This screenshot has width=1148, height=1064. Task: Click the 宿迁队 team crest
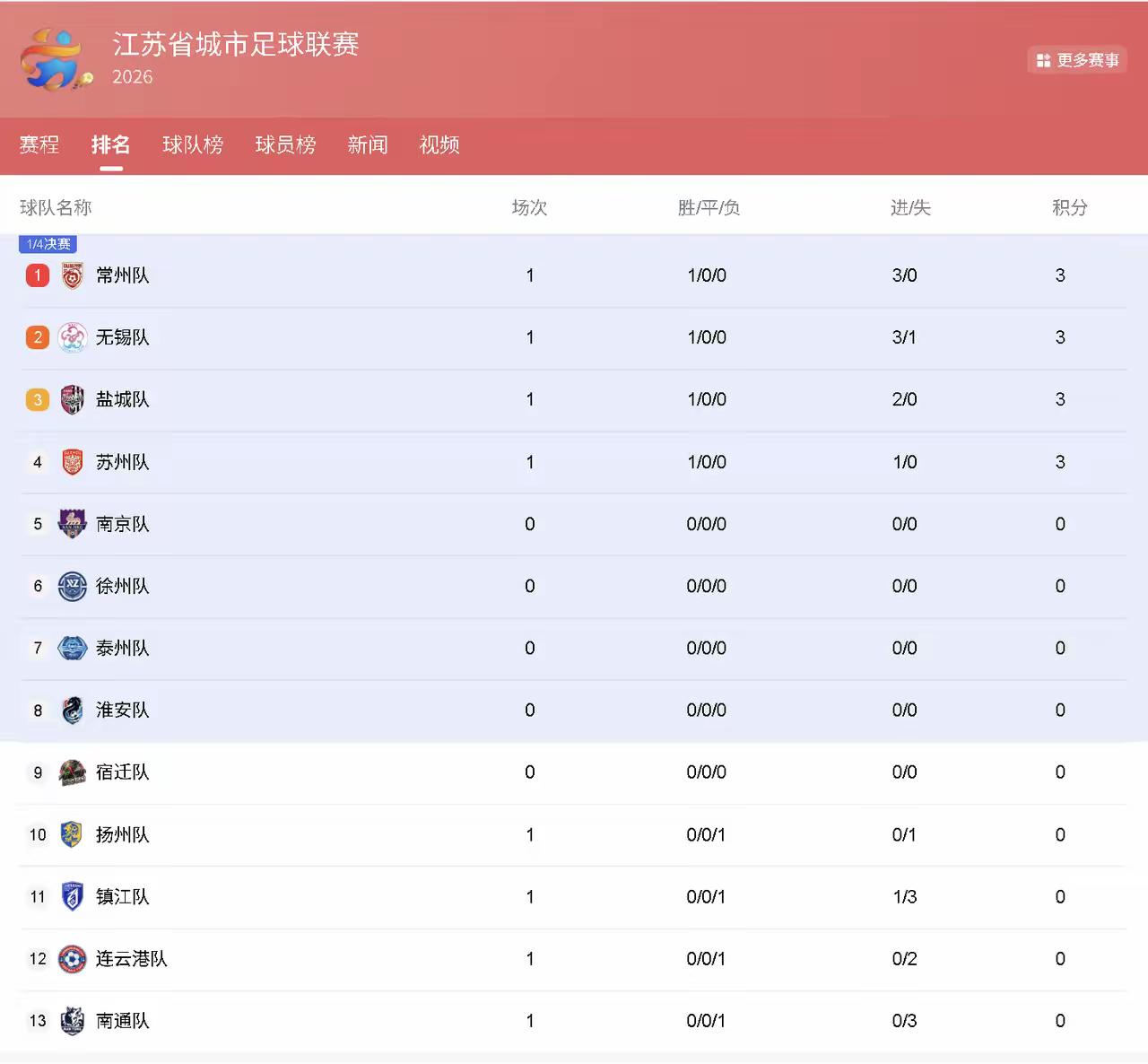(73, 772)
